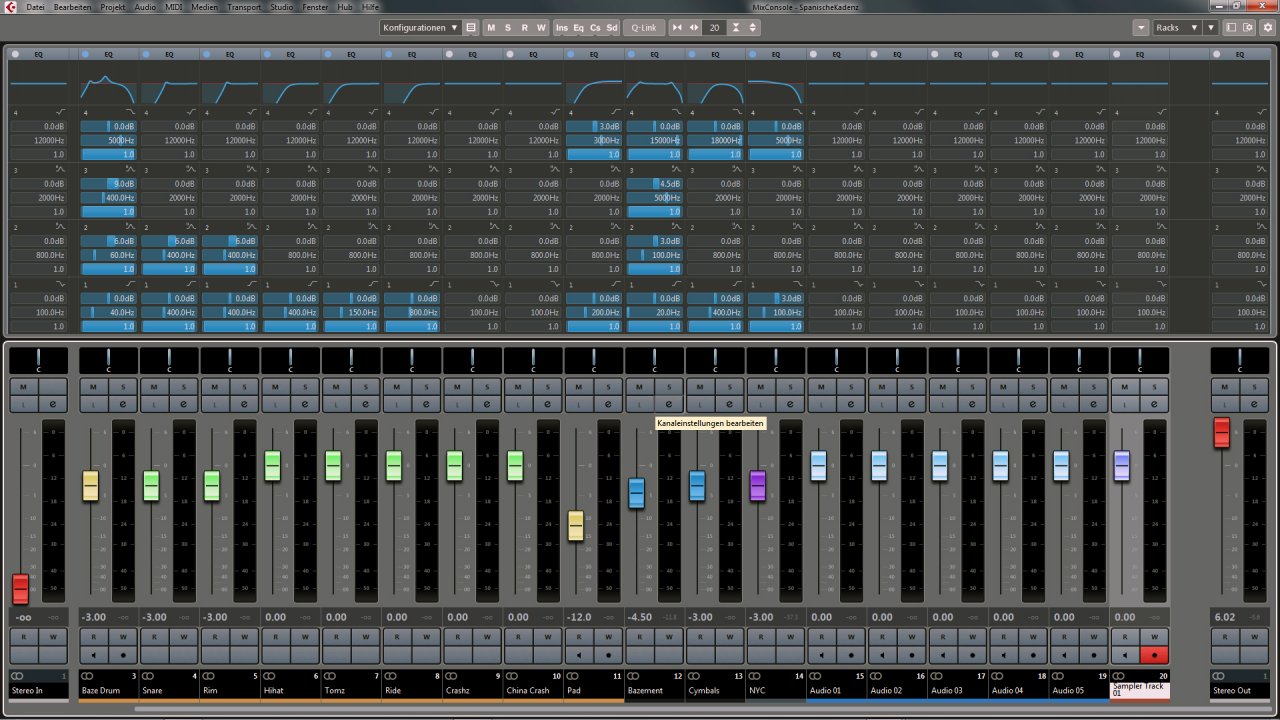Mute the Stereo Out channel
The height and width of the screenshot is (720, 1280).
[1225, 387]
